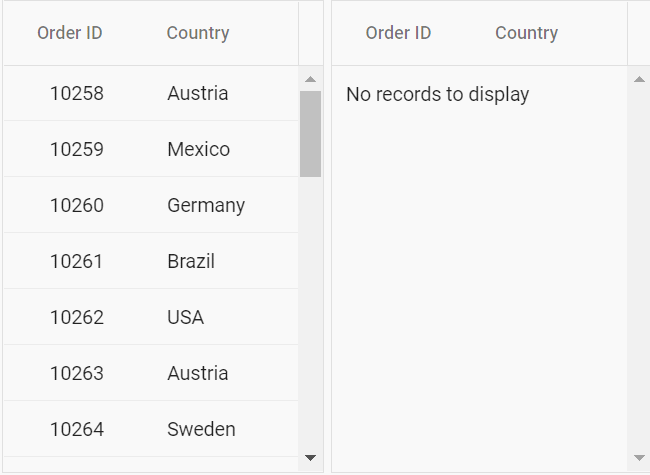Select order 10258 cell
Image resolution: width=650 pixels, height=475 pixels.
tap(77, 94)
